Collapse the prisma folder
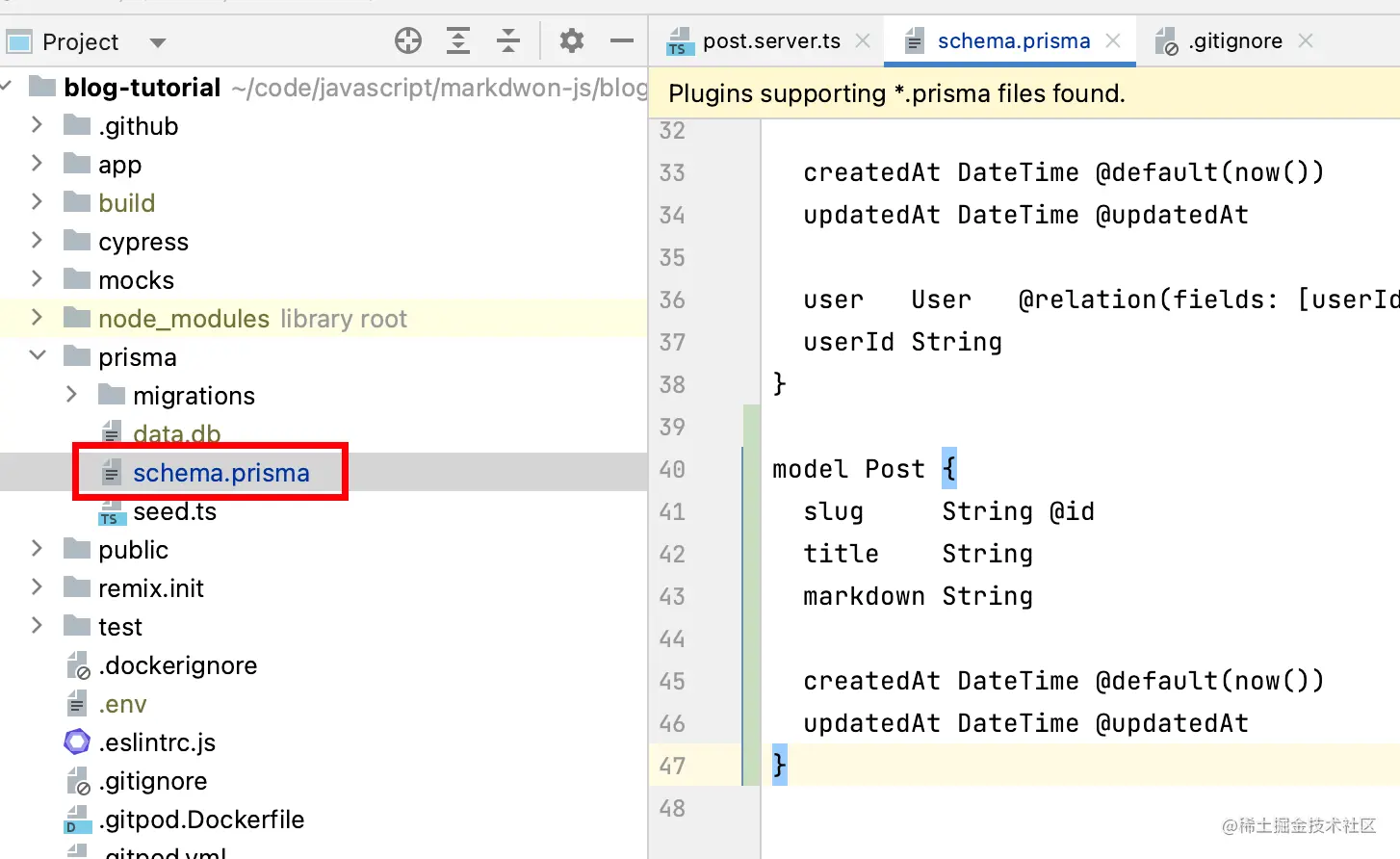The height and width of the screenshot is (859, 1400). click(37, 355)
